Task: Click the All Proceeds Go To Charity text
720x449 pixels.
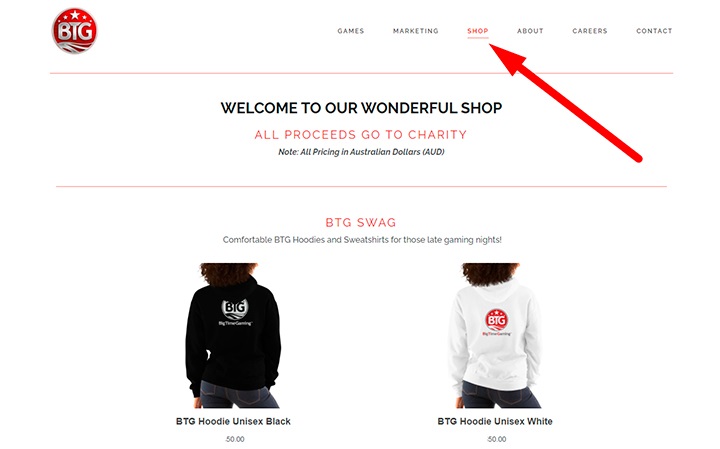Action: [360, 135]
